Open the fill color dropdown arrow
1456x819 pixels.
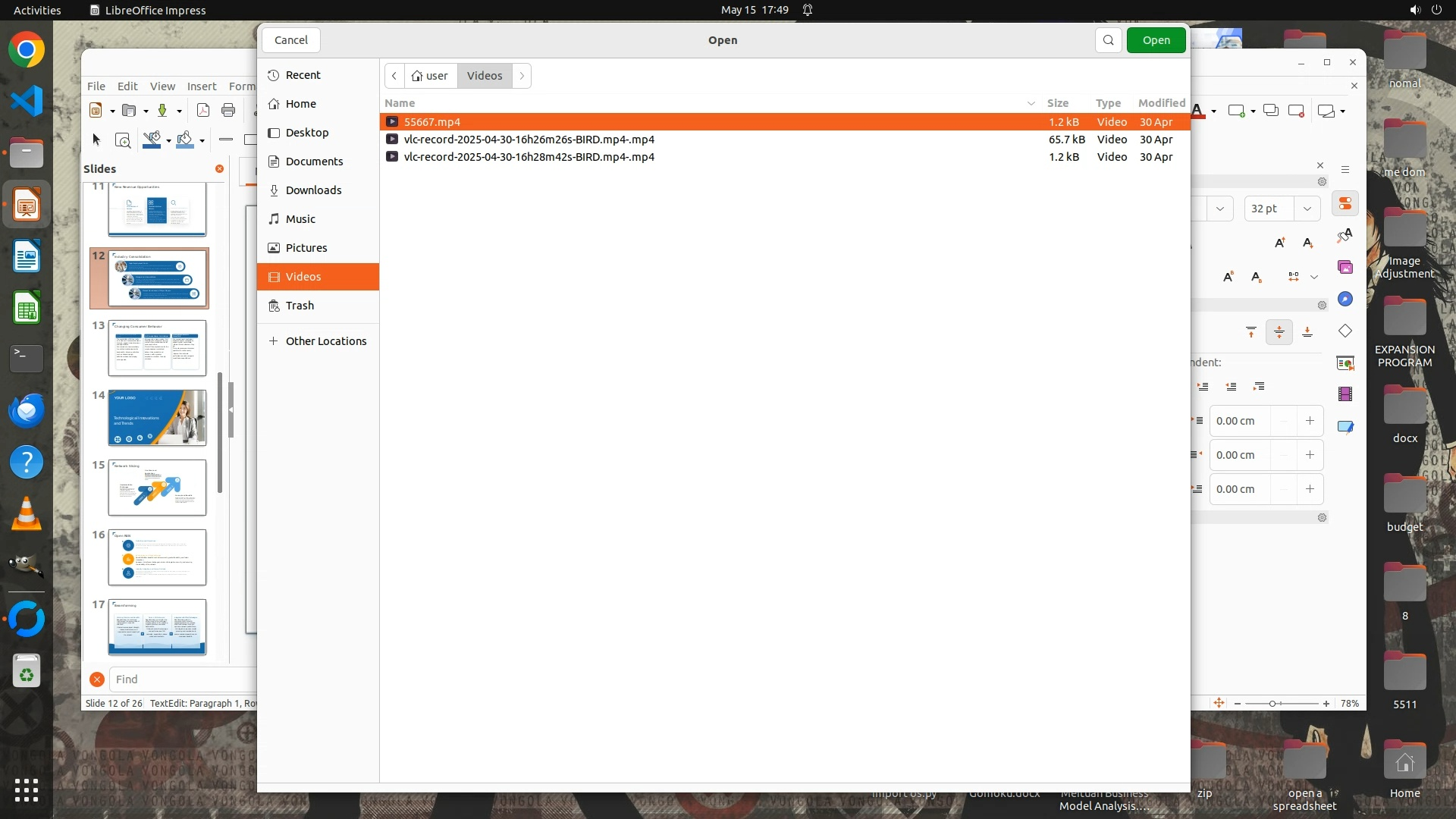(x=202, y=140)
